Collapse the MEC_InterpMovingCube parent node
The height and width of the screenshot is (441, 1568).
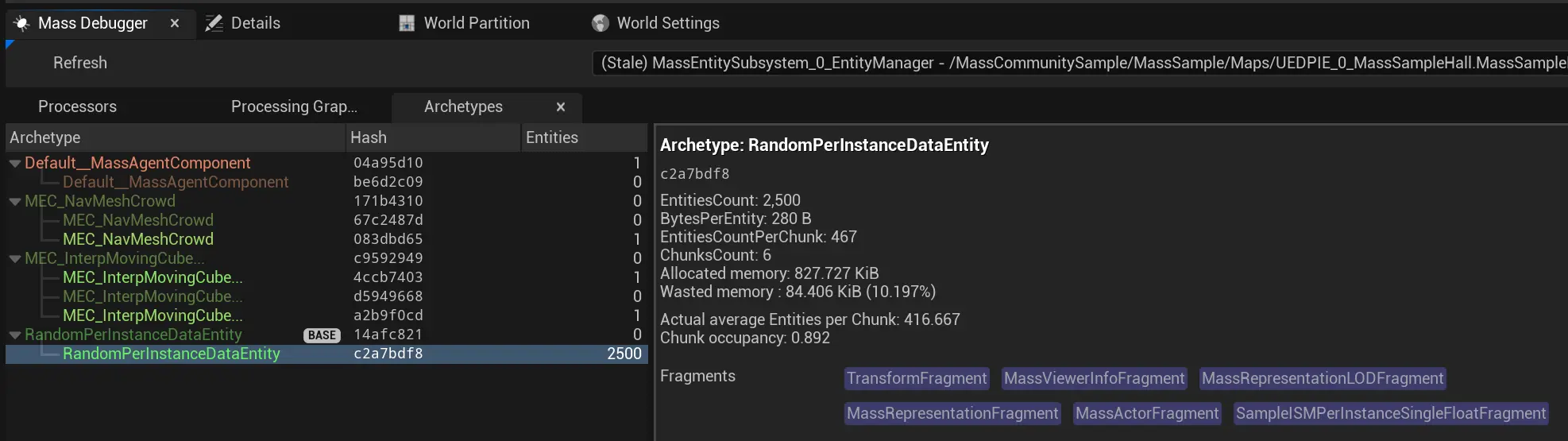click(x=15, y=259)
